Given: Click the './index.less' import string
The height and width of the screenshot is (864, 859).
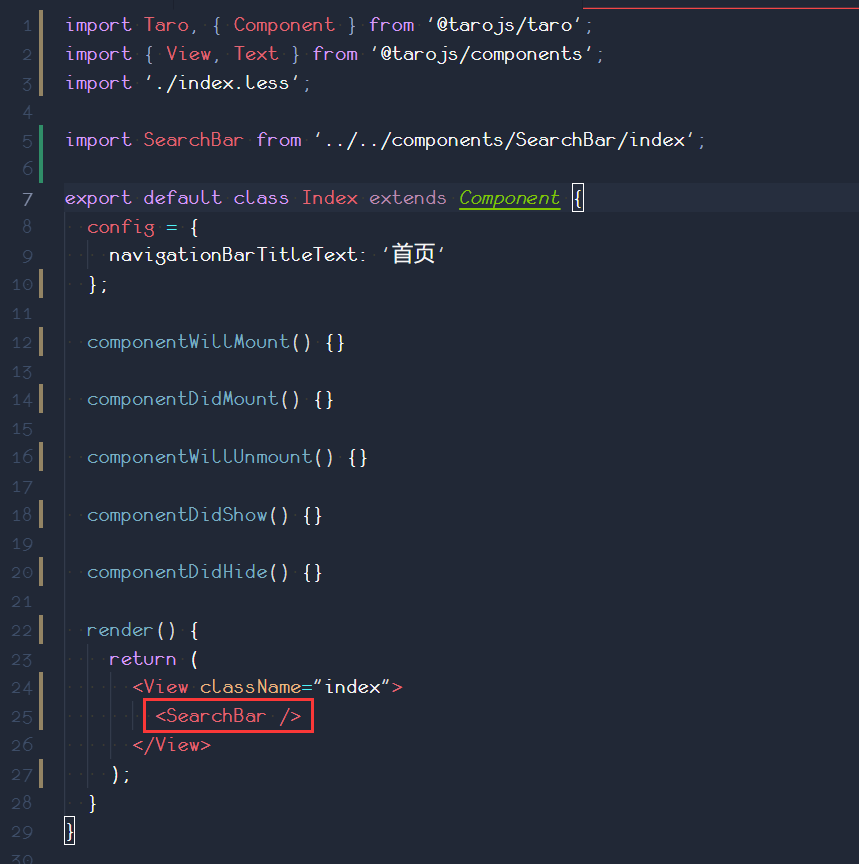Looking at the screenshot, I should pyautogui.click(x=223, y=83).
